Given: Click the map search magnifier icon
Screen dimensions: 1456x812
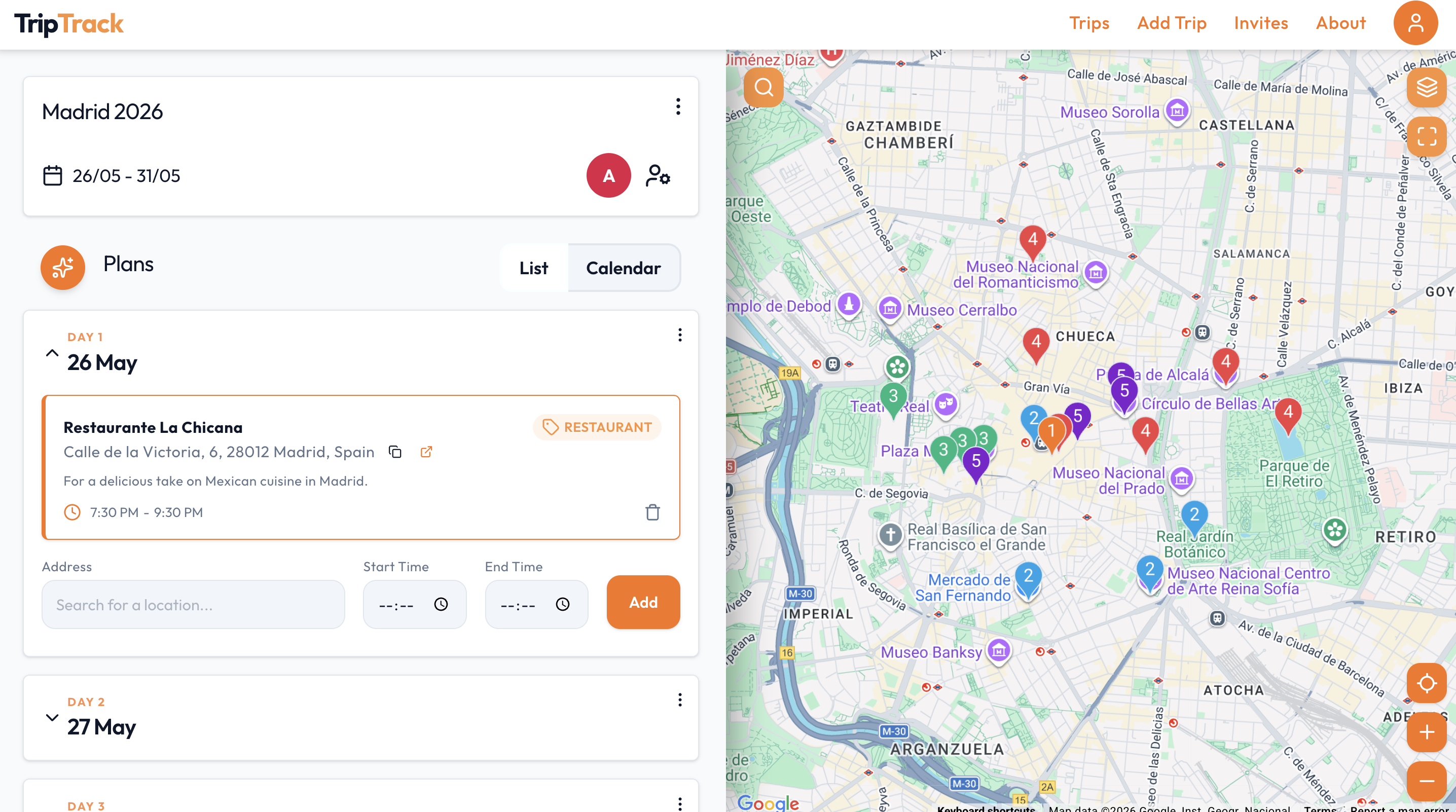Looking at the screenshot, I should pyautogui.click(x=763, y=87).
